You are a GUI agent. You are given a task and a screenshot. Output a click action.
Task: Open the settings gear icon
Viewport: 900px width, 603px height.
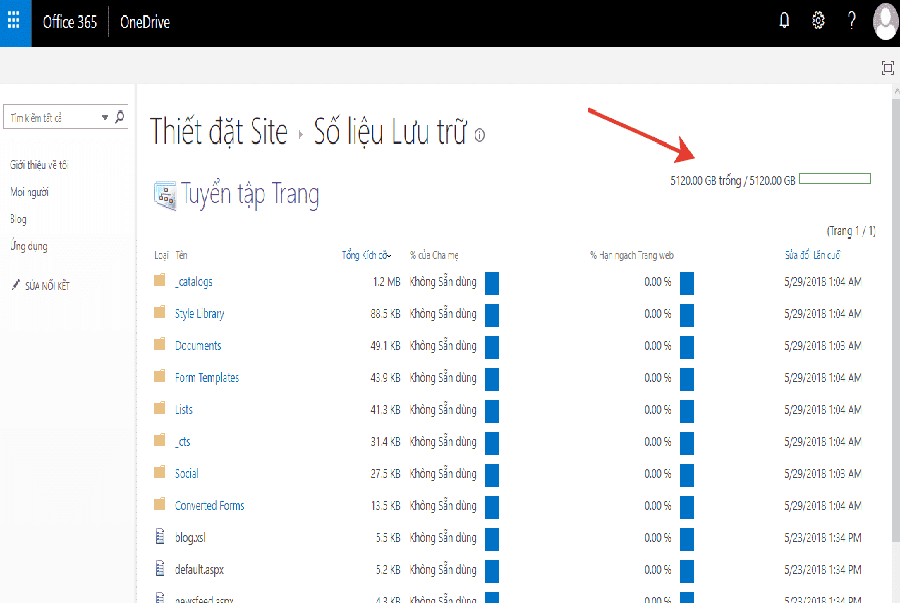point(818,21)
